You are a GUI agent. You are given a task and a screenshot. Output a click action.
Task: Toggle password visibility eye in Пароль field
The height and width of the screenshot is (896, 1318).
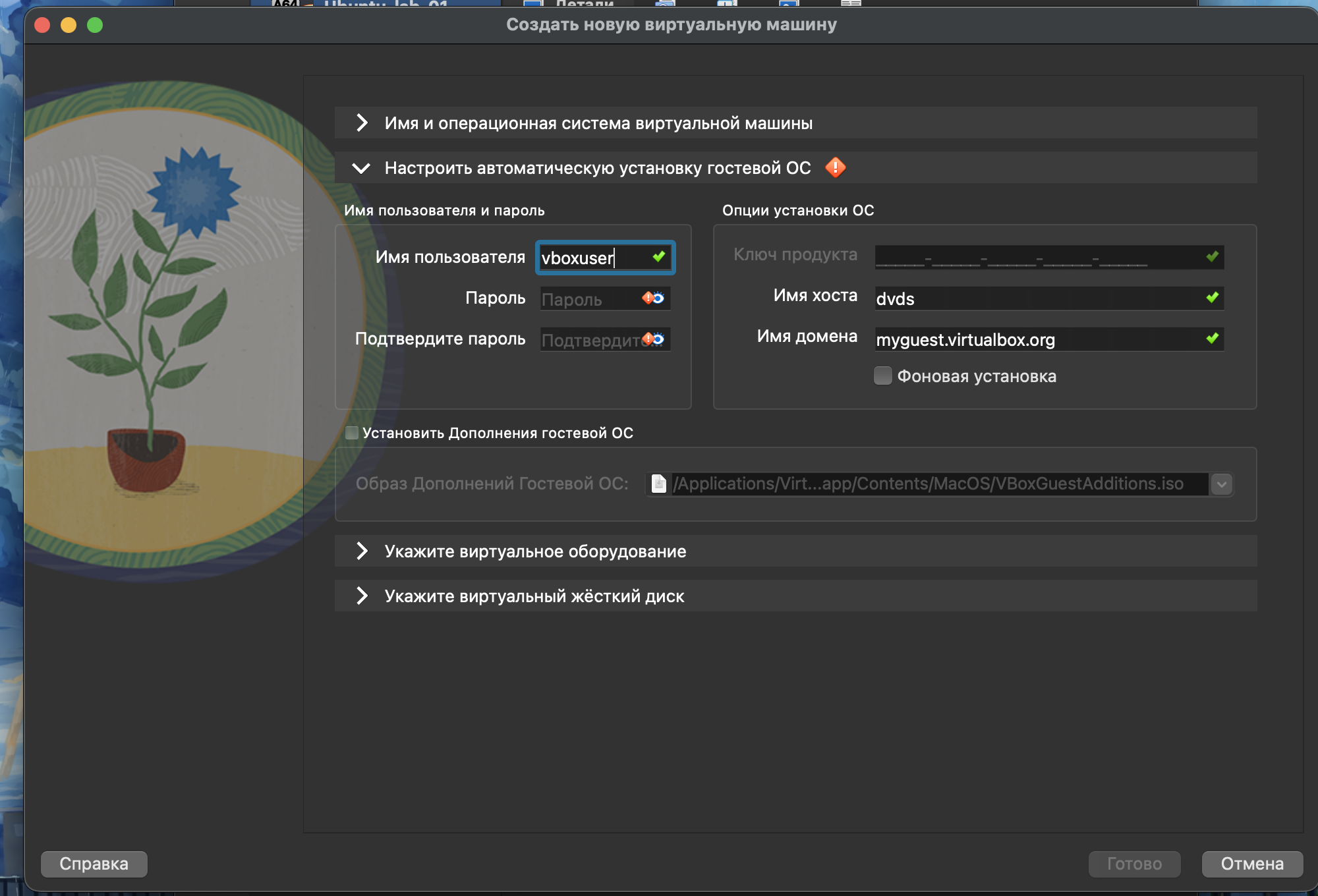pos(658,298)
